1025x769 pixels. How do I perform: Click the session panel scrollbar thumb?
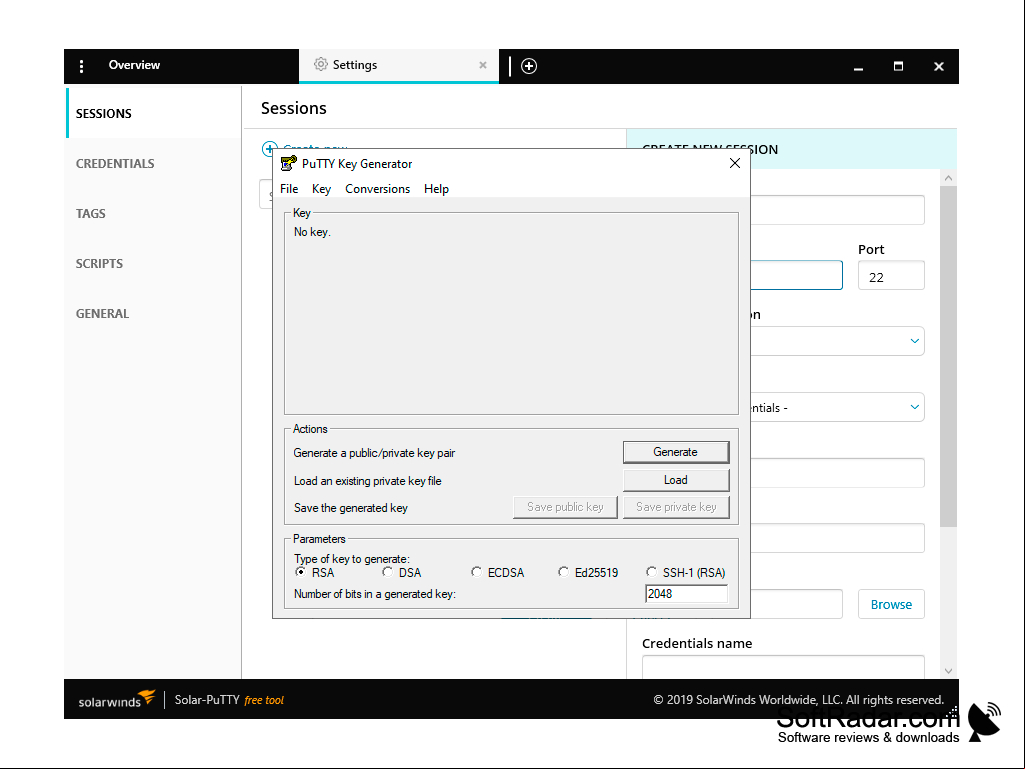point(949,356)
